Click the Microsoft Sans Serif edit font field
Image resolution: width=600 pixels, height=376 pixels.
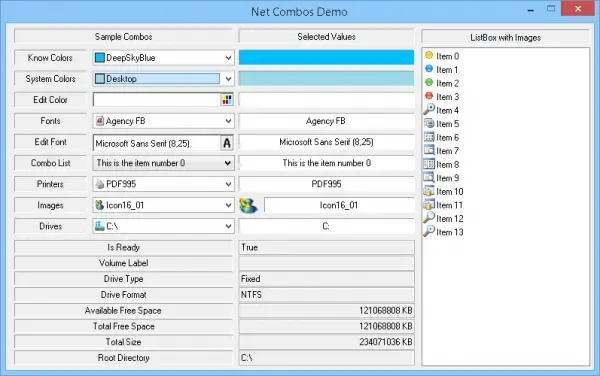[x=157, y=143]
